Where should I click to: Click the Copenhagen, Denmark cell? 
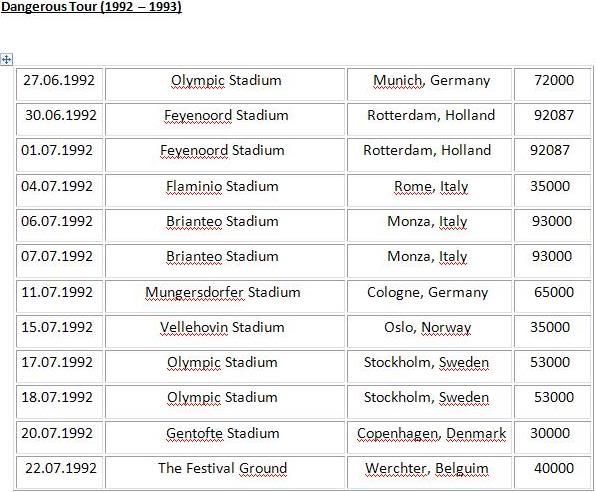[430, 437]
